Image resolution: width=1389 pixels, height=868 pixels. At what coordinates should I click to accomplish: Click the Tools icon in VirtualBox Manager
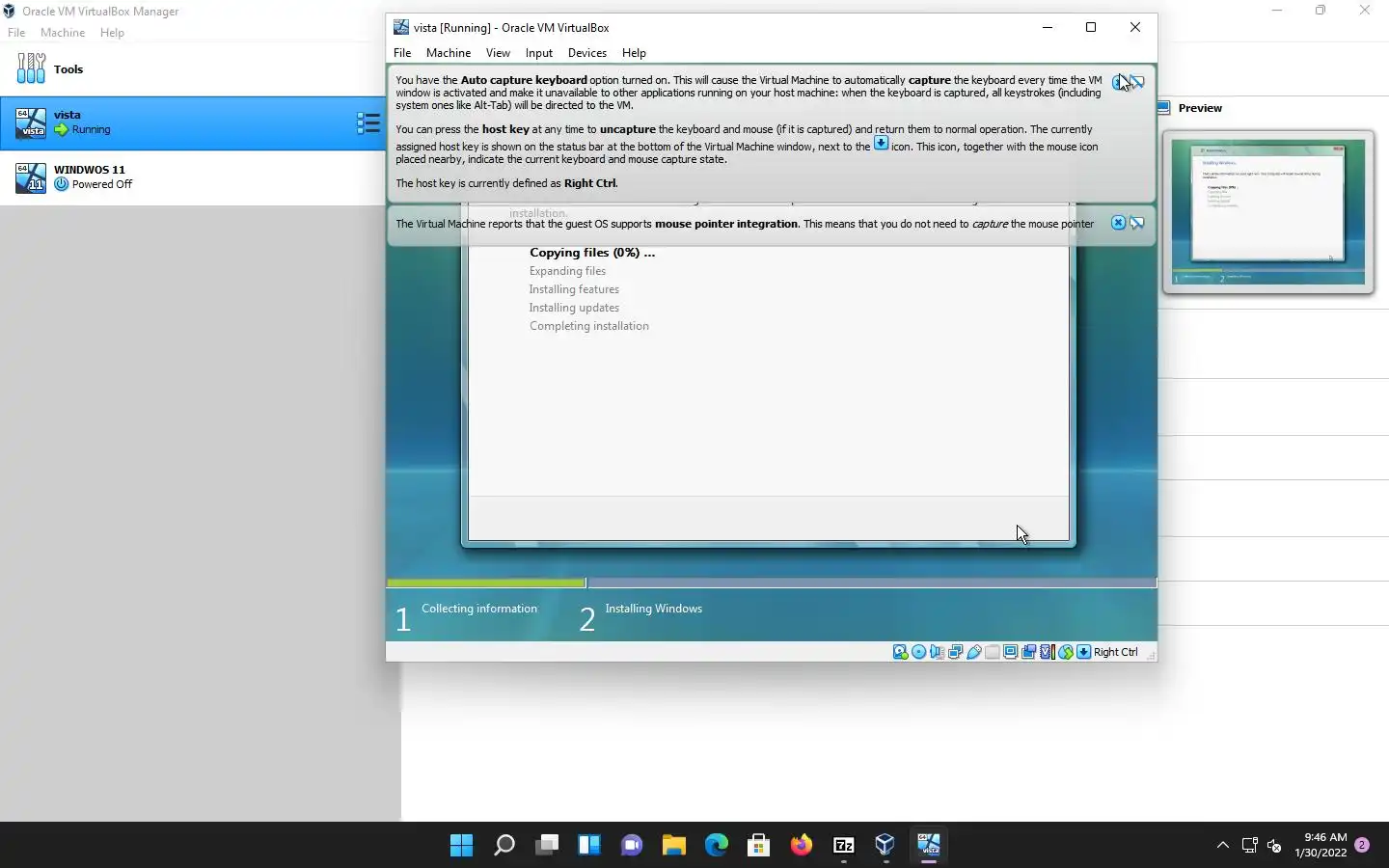[x=31, y=68]
